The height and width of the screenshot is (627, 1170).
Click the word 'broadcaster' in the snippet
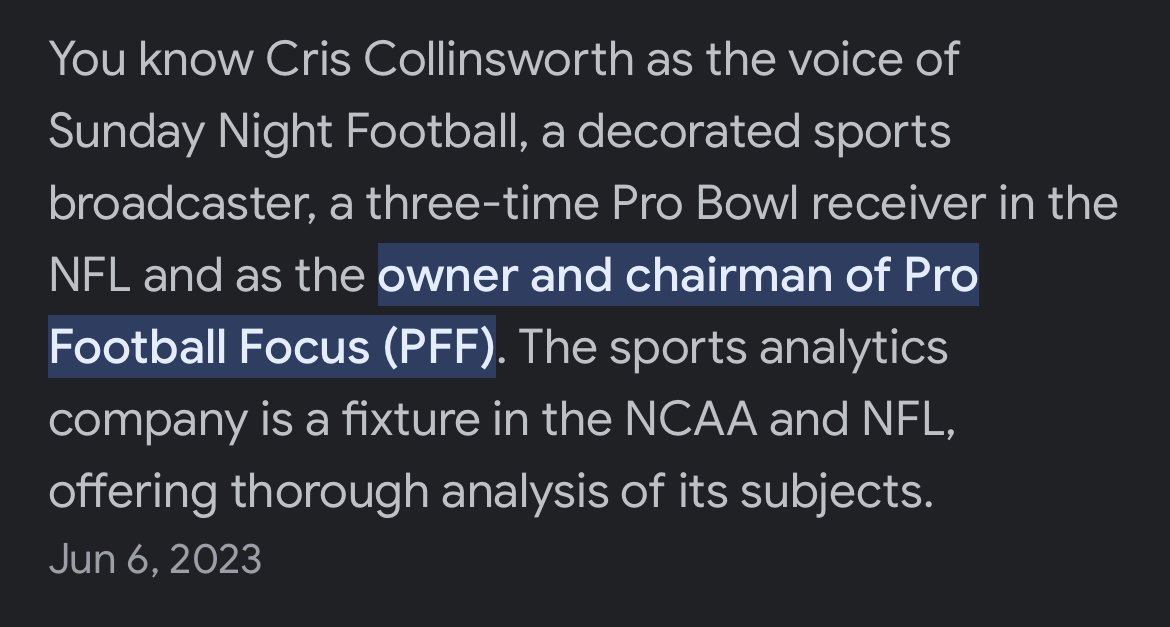click(x=178, y=204)
